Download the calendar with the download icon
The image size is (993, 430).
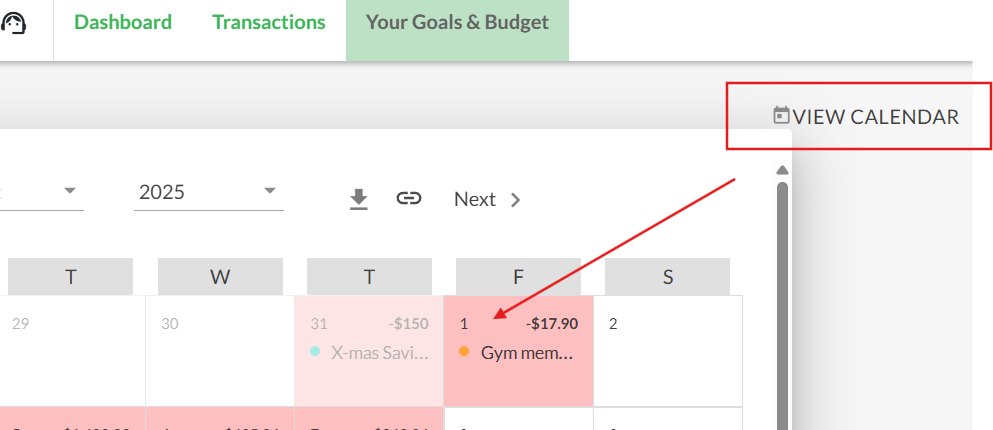[x=358, y=199]
